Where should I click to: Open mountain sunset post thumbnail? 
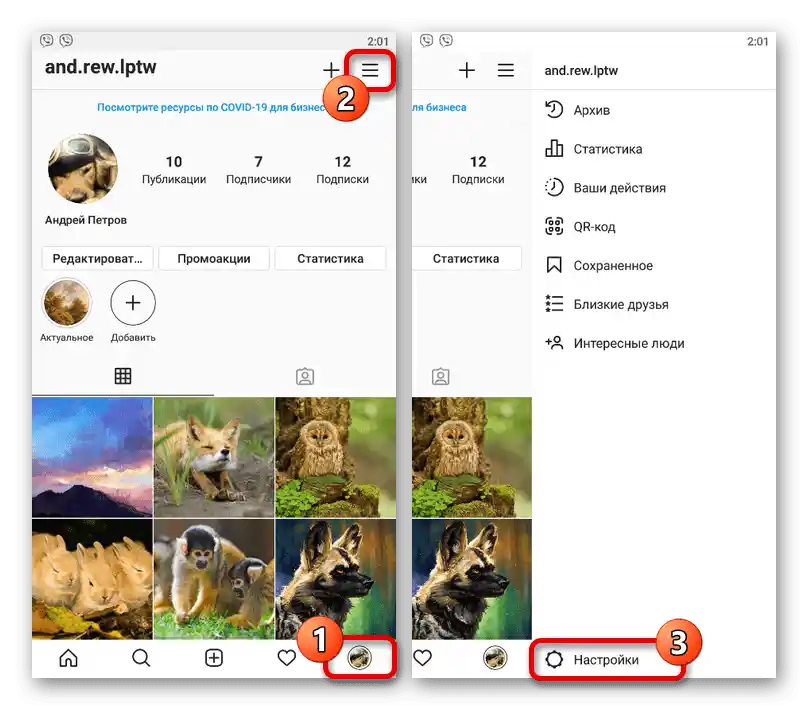click(92, 457)
